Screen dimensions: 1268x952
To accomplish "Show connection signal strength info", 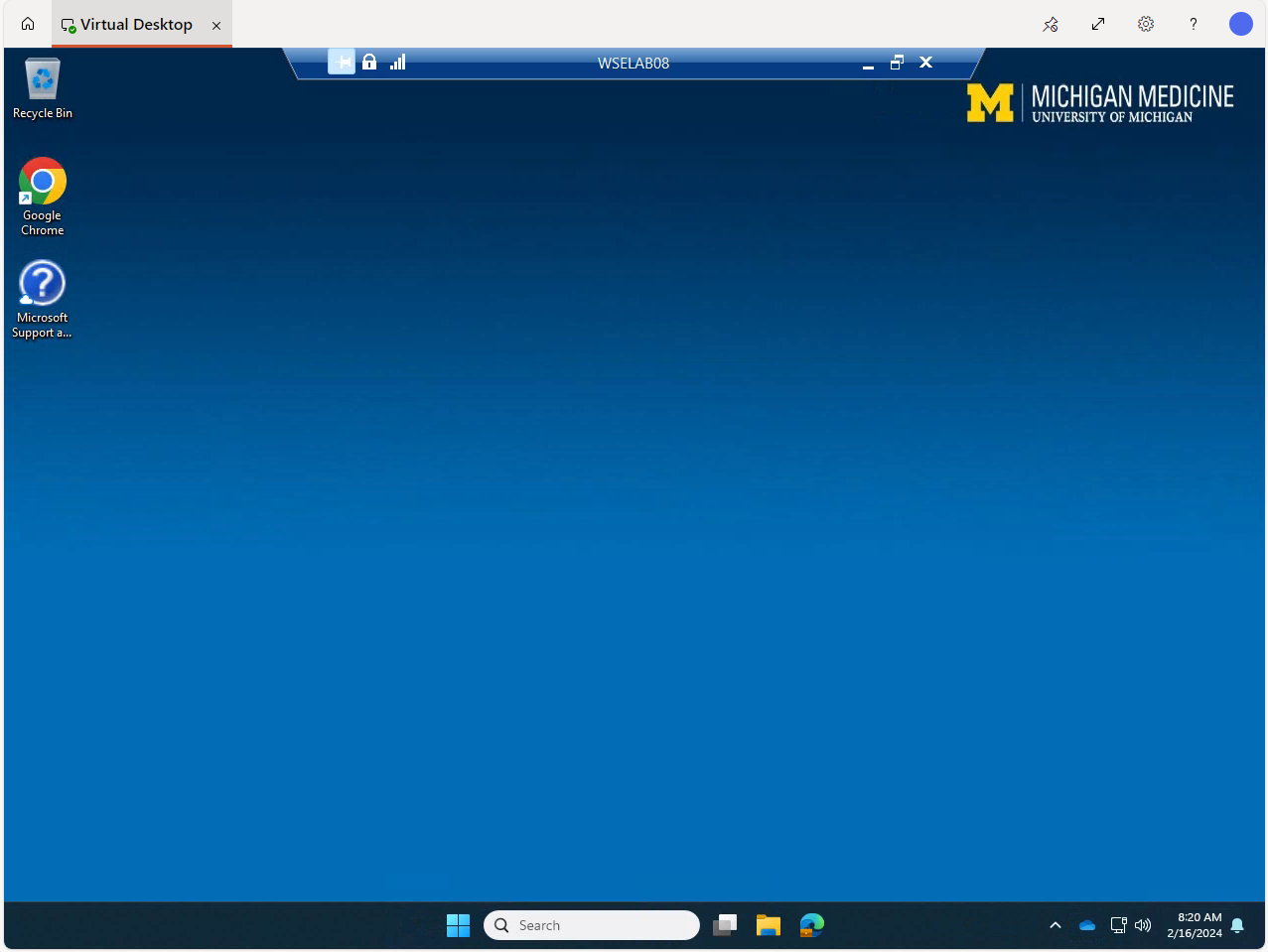I will [x=398, y=63].
